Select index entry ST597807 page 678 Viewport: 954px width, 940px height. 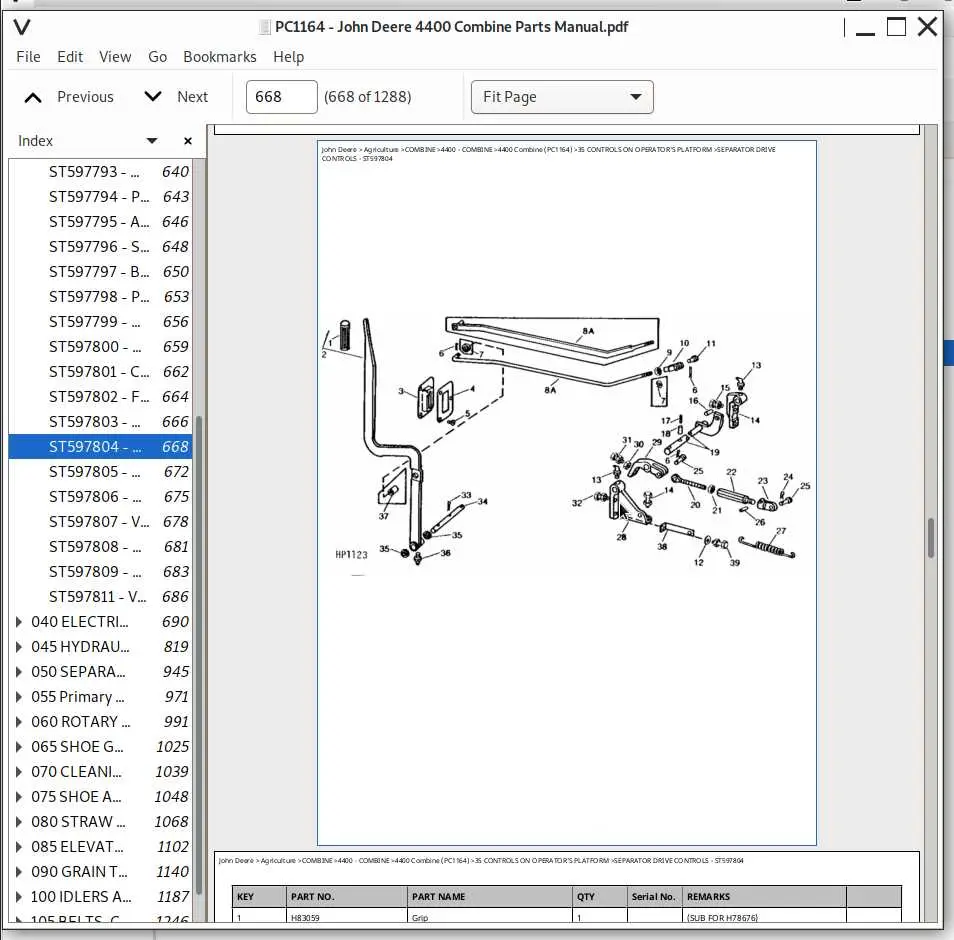(100, 521)
